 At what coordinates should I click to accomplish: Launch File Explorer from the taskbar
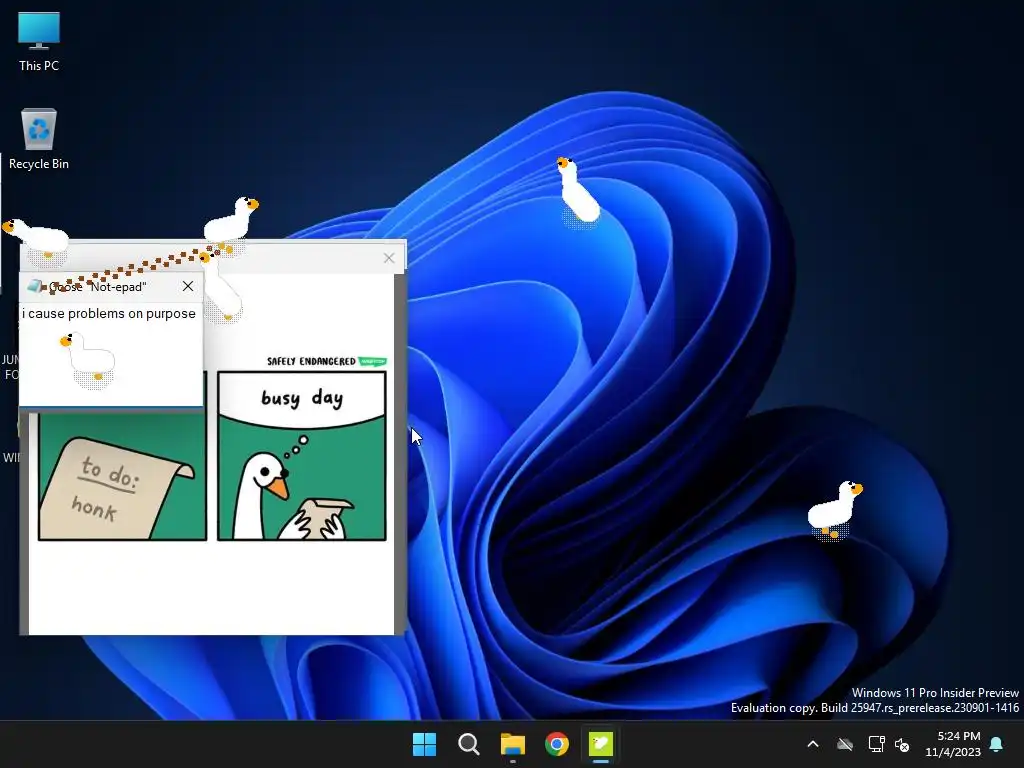click(513, 744)
